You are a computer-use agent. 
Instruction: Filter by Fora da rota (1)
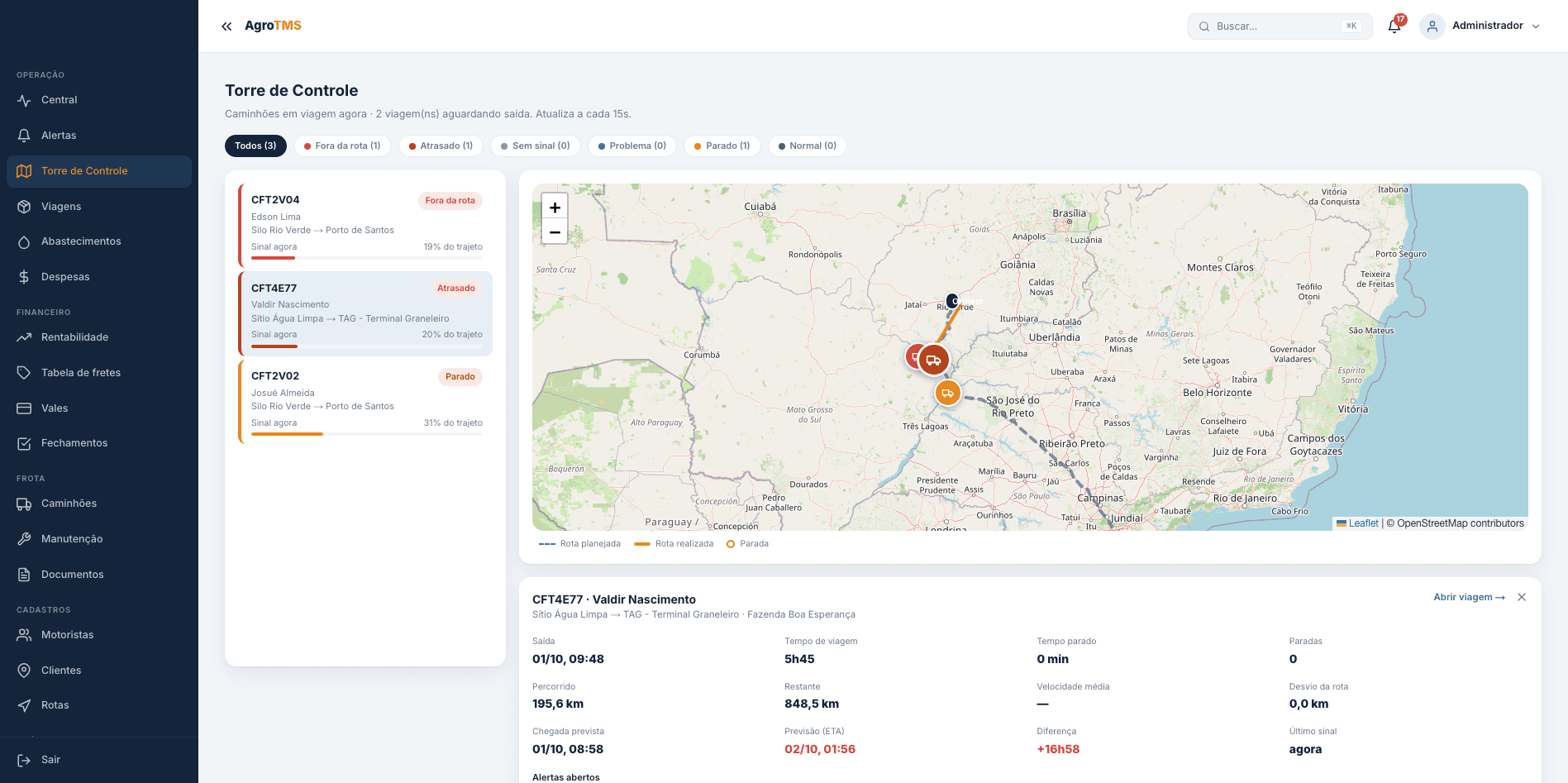[x=342, y=146]
